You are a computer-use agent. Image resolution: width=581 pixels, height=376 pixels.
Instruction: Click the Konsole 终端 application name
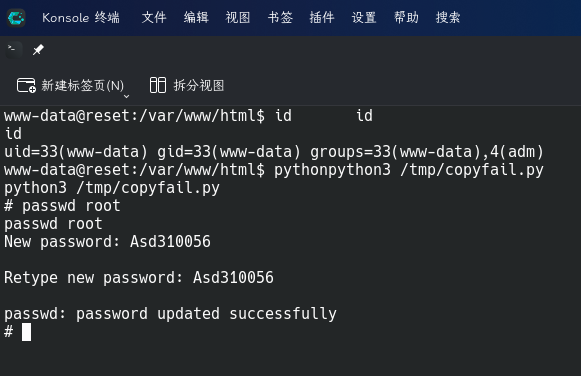point(81,17)
